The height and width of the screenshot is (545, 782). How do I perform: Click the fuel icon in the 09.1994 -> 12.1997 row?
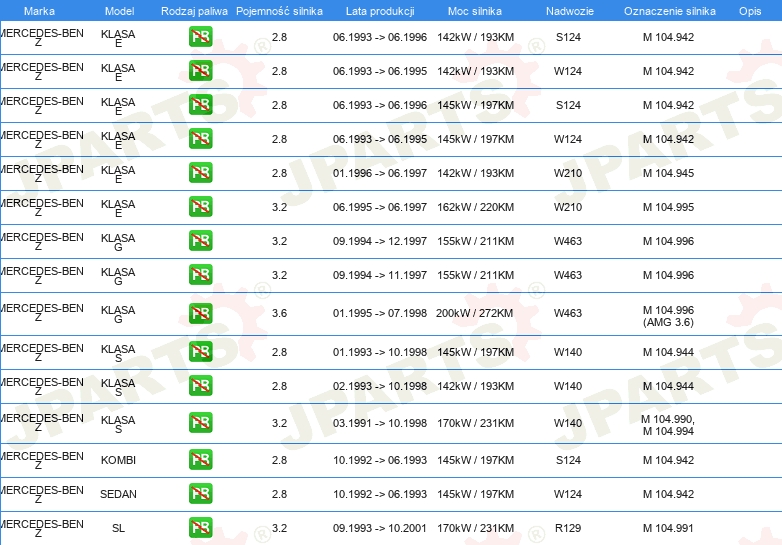click(x=200, y=240)
